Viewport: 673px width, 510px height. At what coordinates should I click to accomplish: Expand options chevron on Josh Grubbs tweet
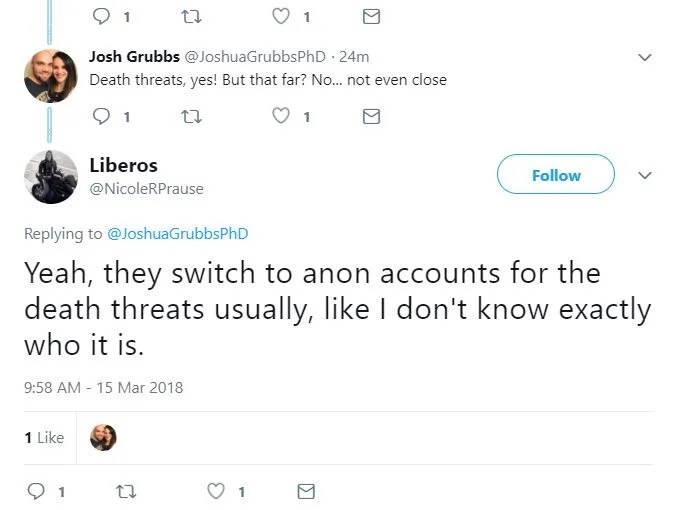point(645,57)
